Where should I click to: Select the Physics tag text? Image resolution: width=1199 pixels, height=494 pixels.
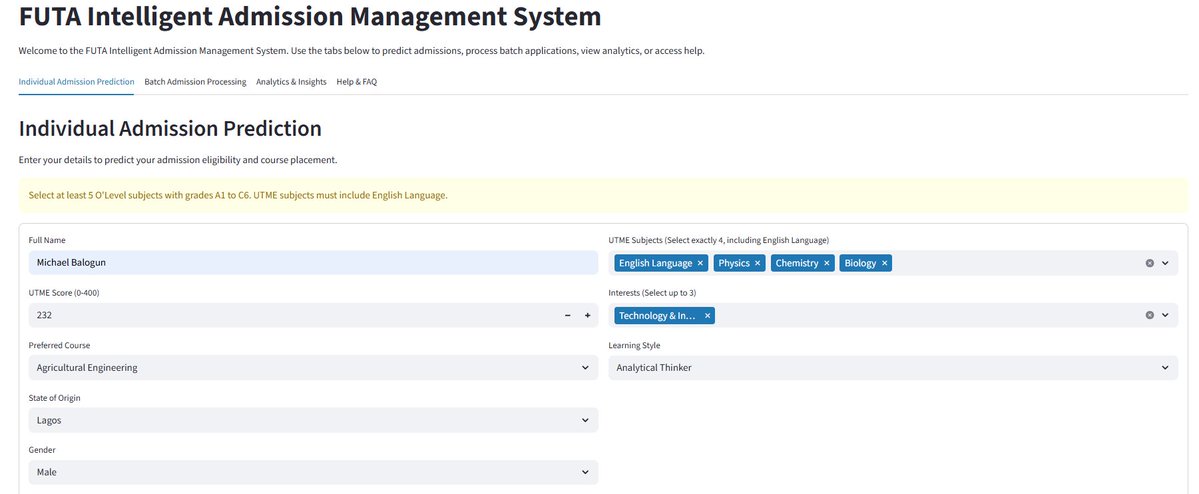tap(734, 263)
